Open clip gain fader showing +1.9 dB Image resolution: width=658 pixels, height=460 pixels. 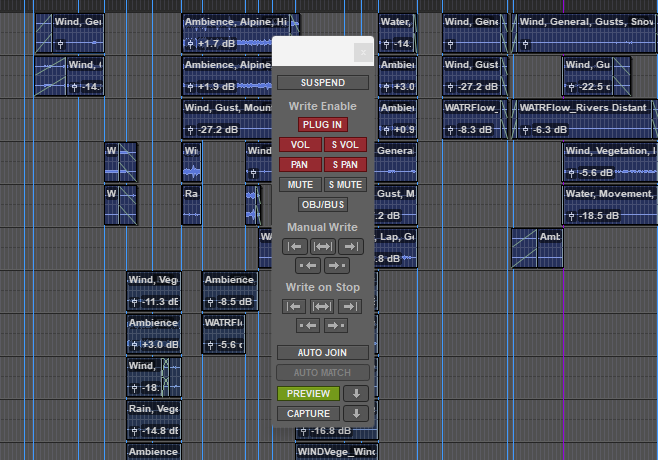[191, 87]
